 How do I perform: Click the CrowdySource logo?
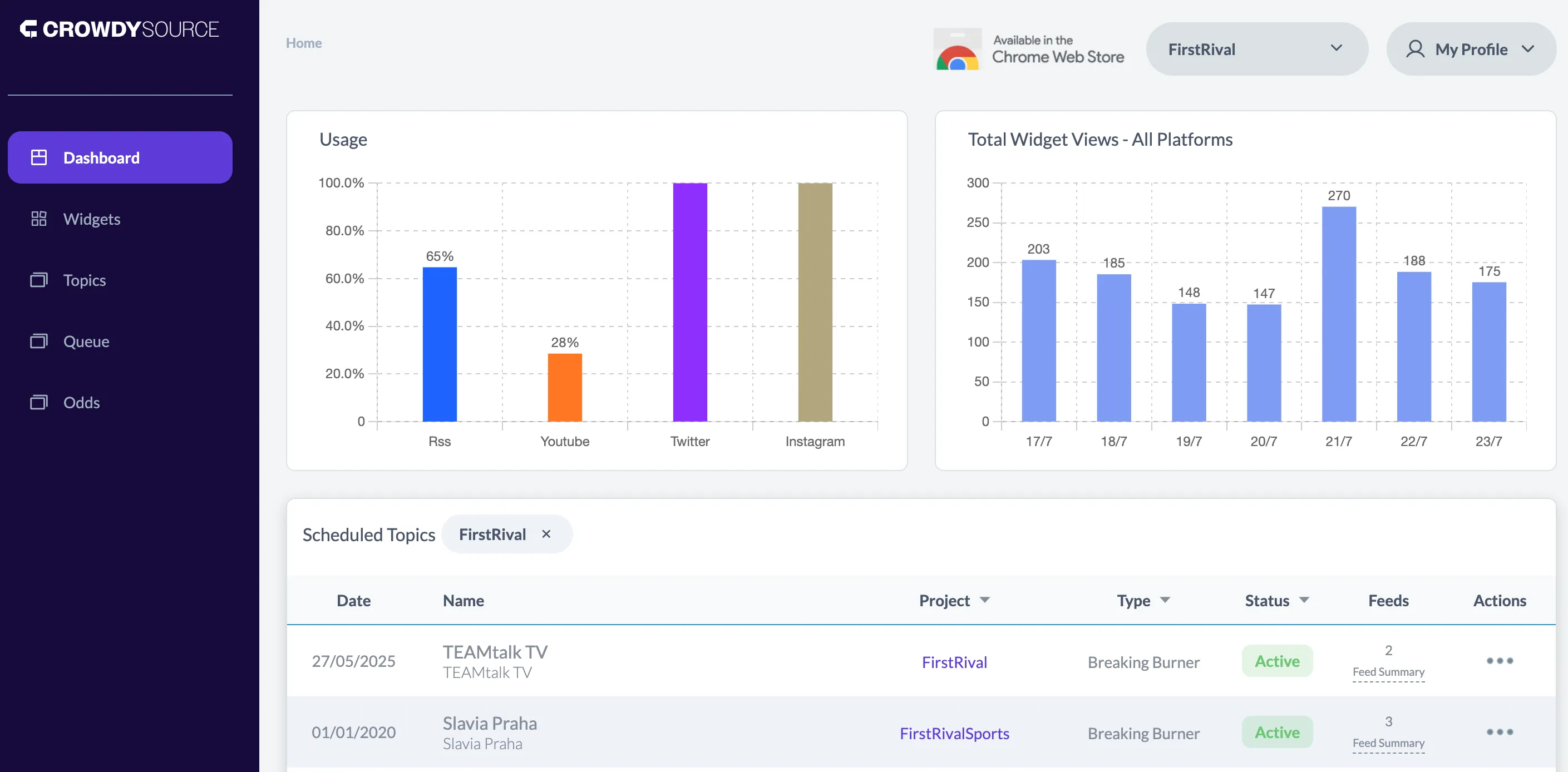[x=120, y=28]
